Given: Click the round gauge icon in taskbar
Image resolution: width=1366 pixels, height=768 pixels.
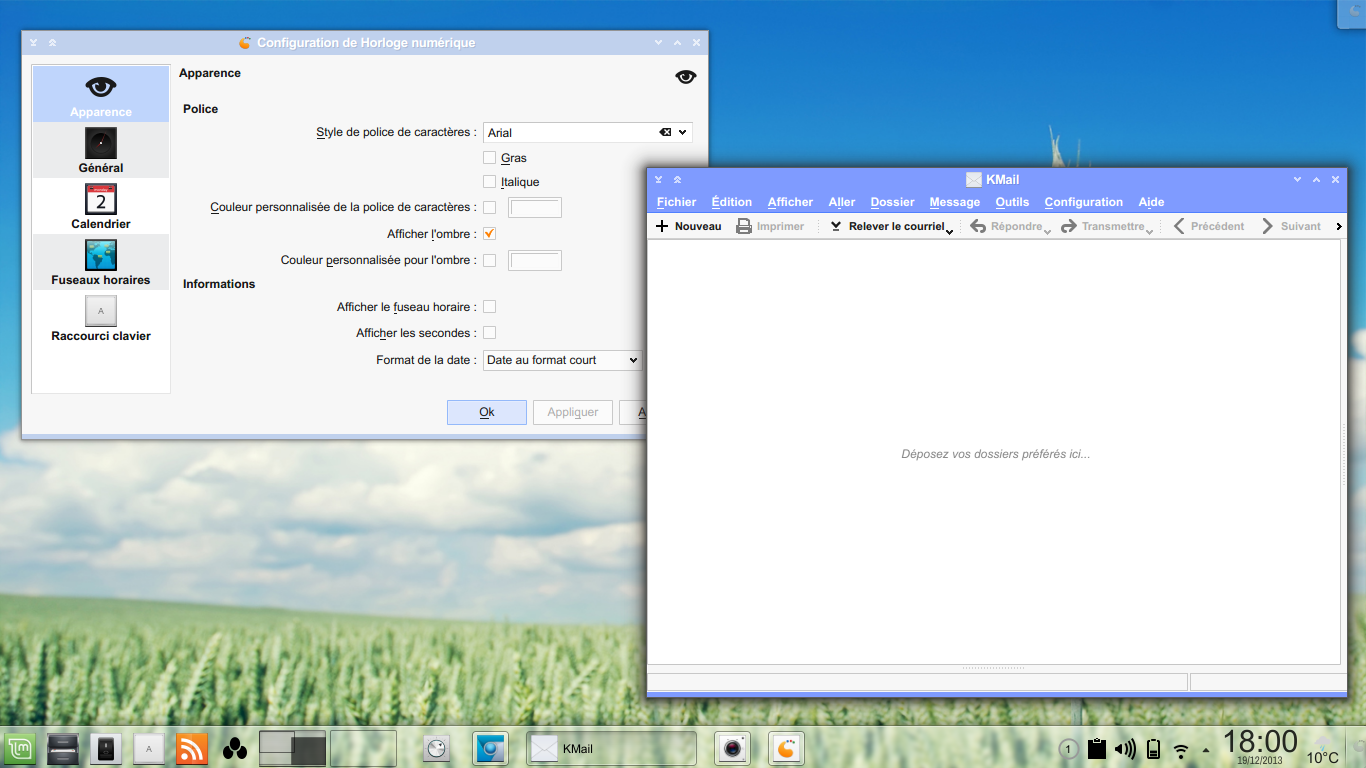Looking at the screenshot, I should click(x=437, y=748).
